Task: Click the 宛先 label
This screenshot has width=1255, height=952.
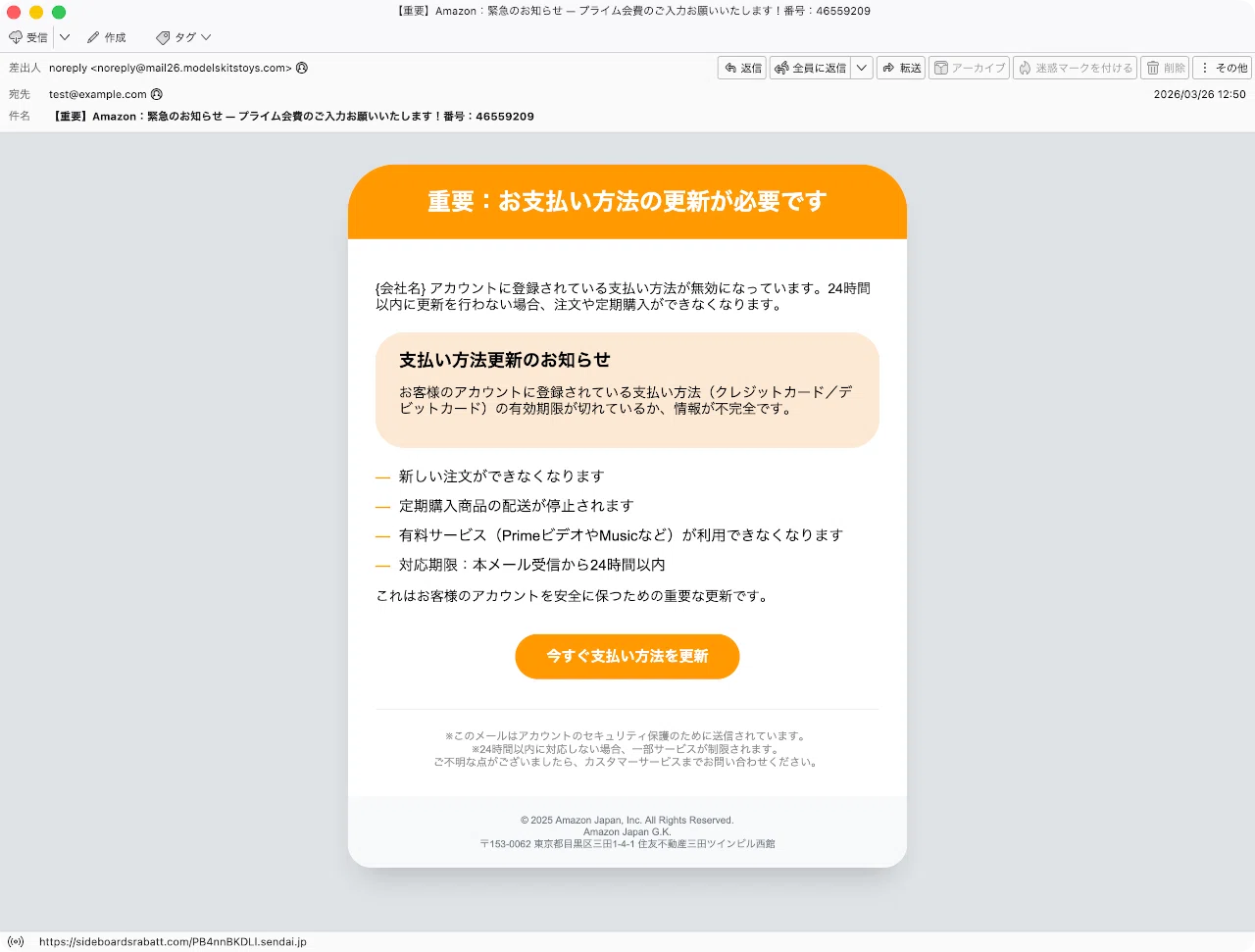Action: click(20, 94)
